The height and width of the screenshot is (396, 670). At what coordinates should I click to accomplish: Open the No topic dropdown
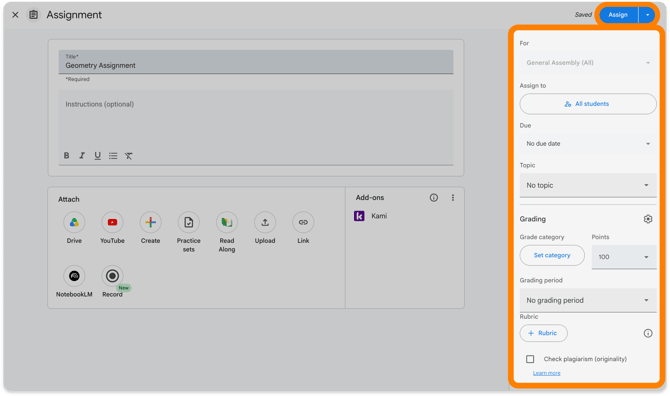tap(588, 185)
